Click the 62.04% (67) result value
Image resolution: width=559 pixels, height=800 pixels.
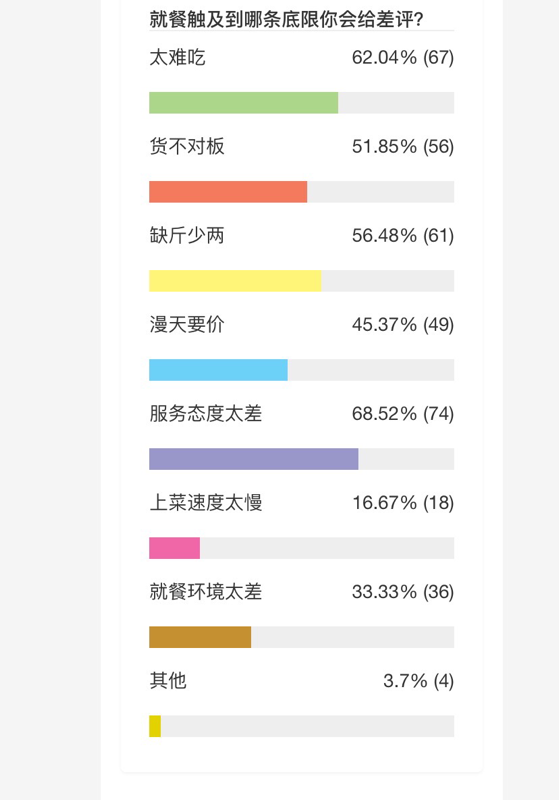tap(403, 57)
